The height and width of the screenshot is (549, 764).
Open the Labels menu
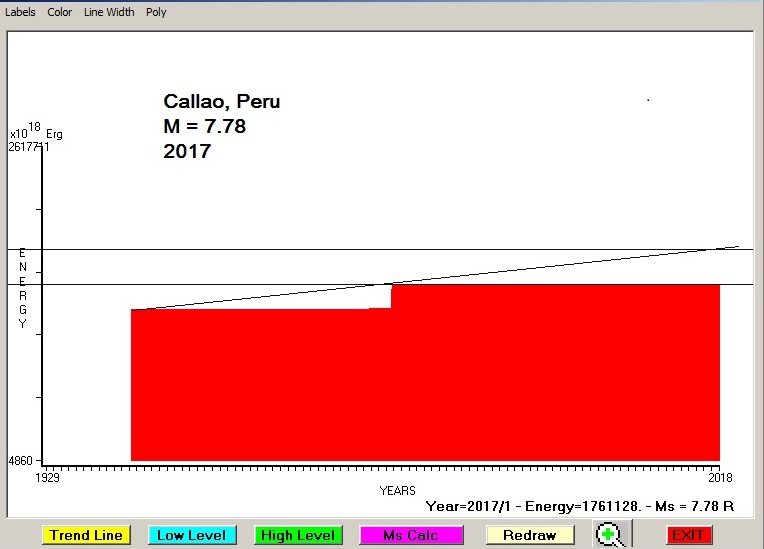click(20, 12)
